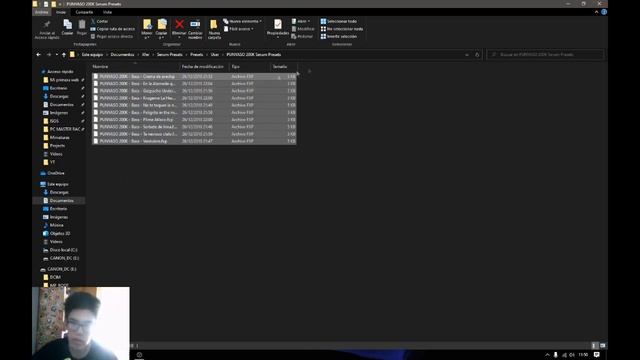Open recent locations dropdown next to forward arrow

coord(57,55)
